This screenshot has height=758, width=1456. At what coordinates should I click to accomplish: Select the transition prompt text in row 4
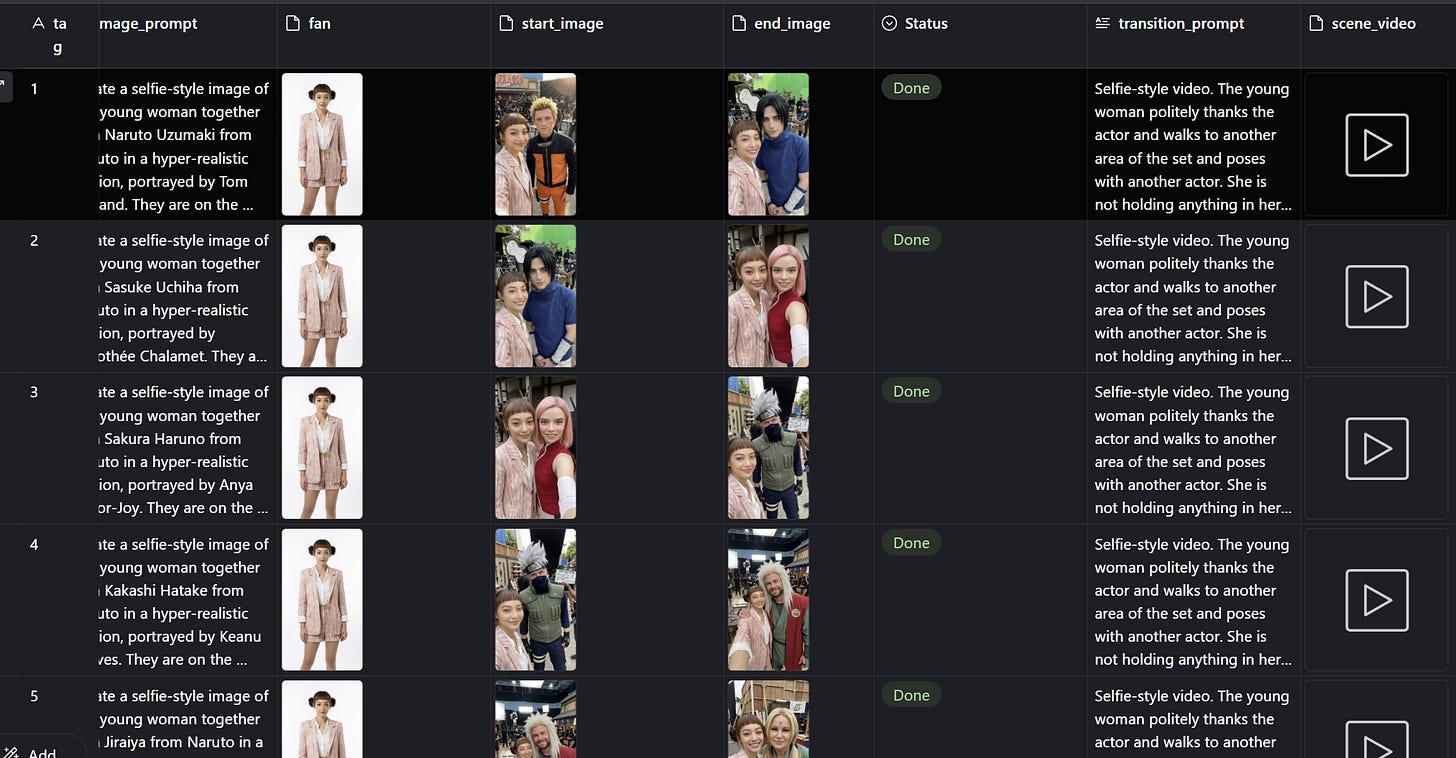click(x=1192, y=602)
